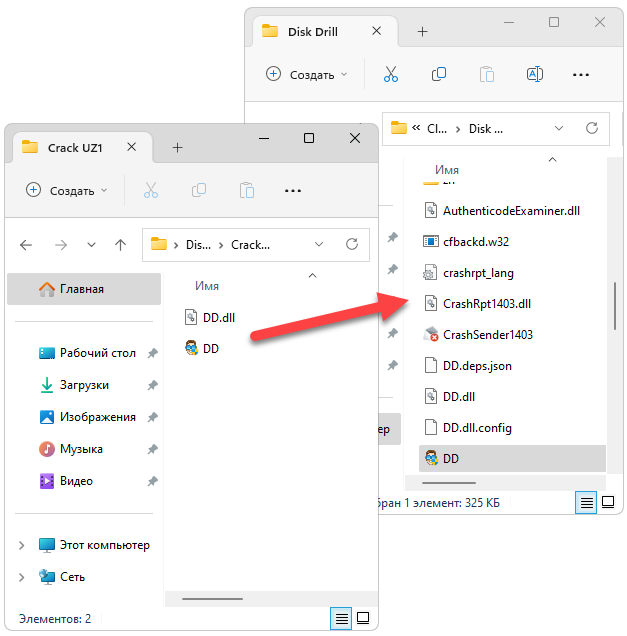
Task: Unpin Загрузки from quick access
Action: (152, 385)
